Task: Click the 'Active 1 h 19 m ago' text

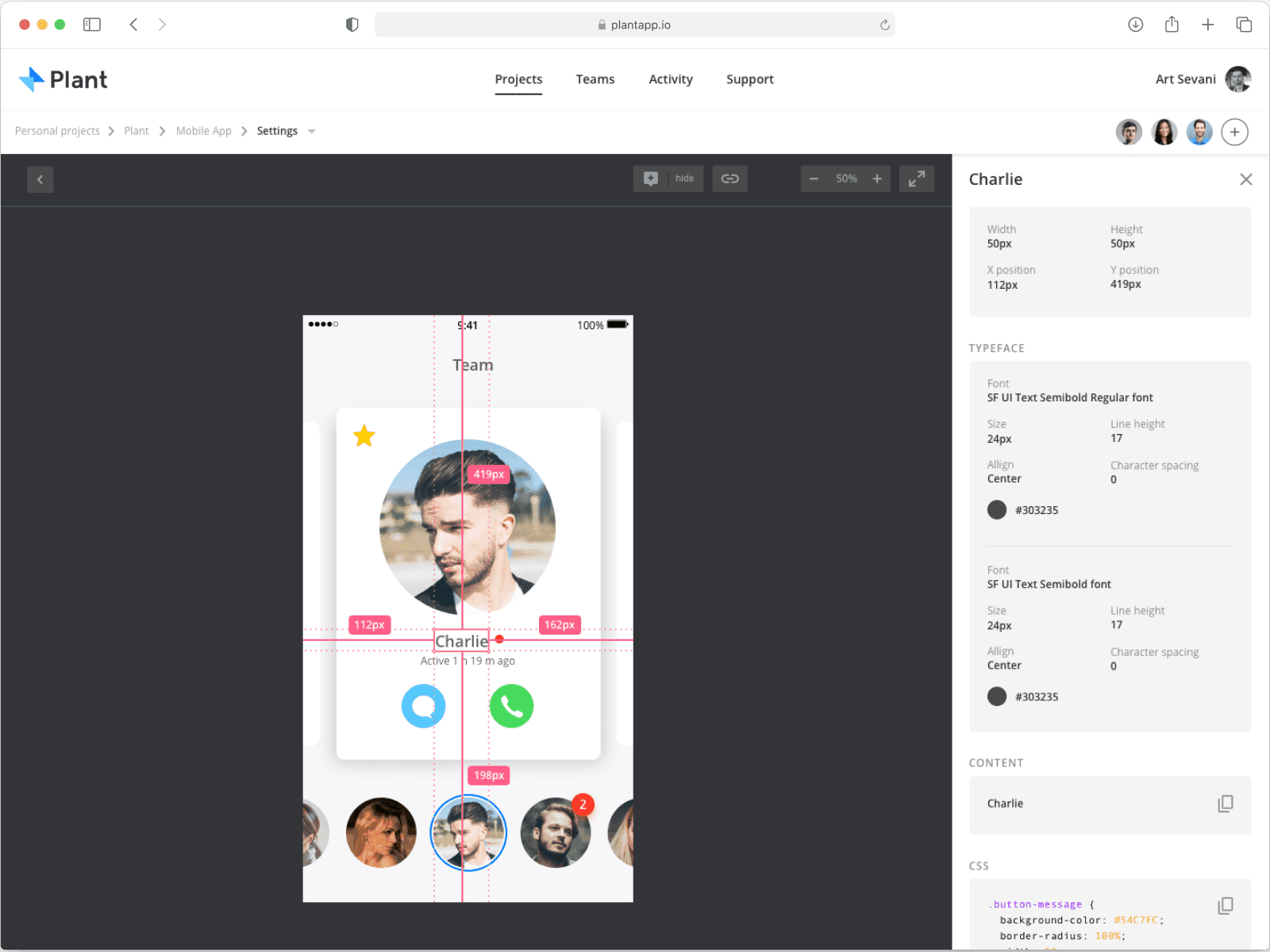Action: [468, 661]
